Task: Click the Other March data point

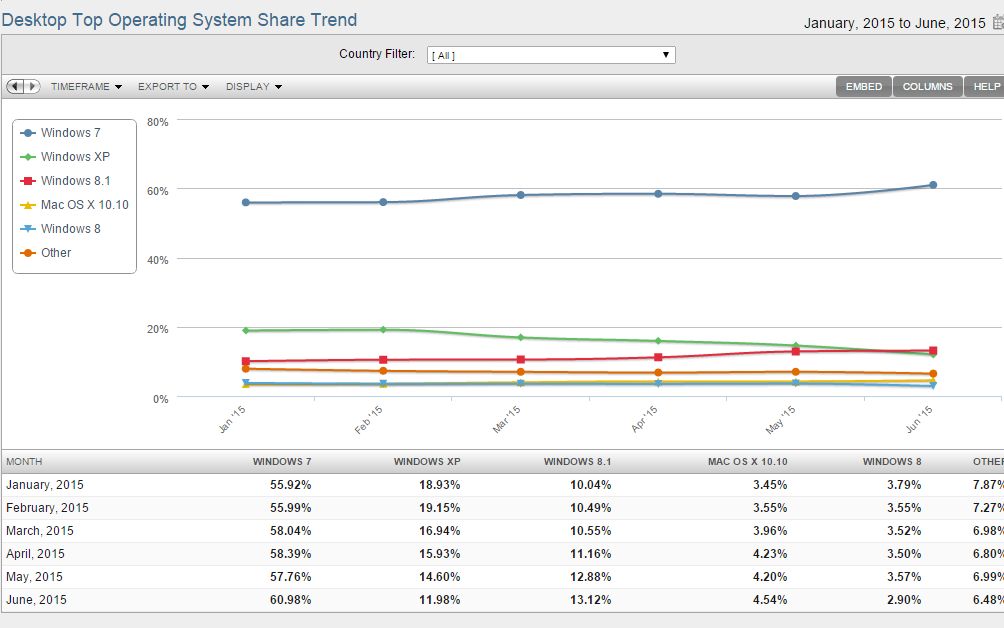Action: [x=520, y=372]
